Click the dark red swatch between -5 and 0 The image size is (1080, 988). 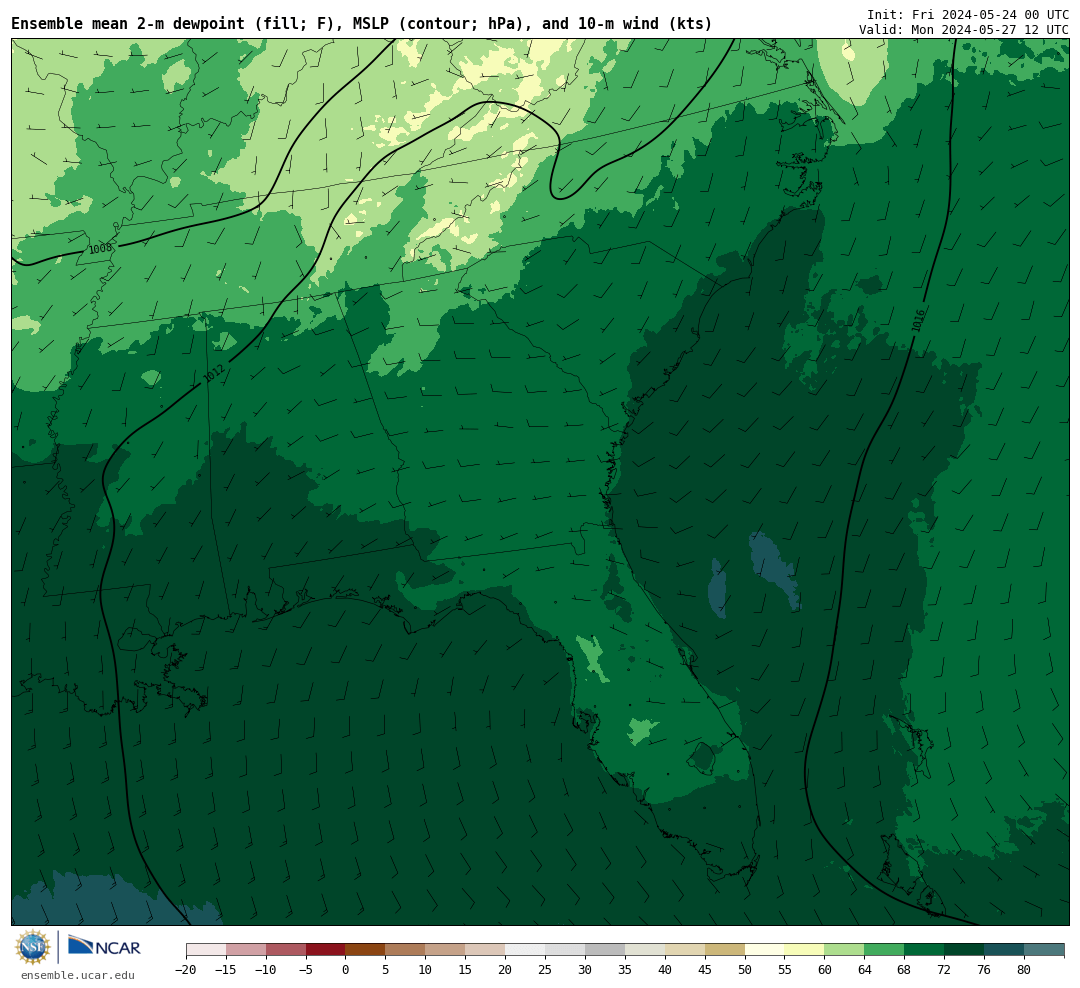point(326,950)
